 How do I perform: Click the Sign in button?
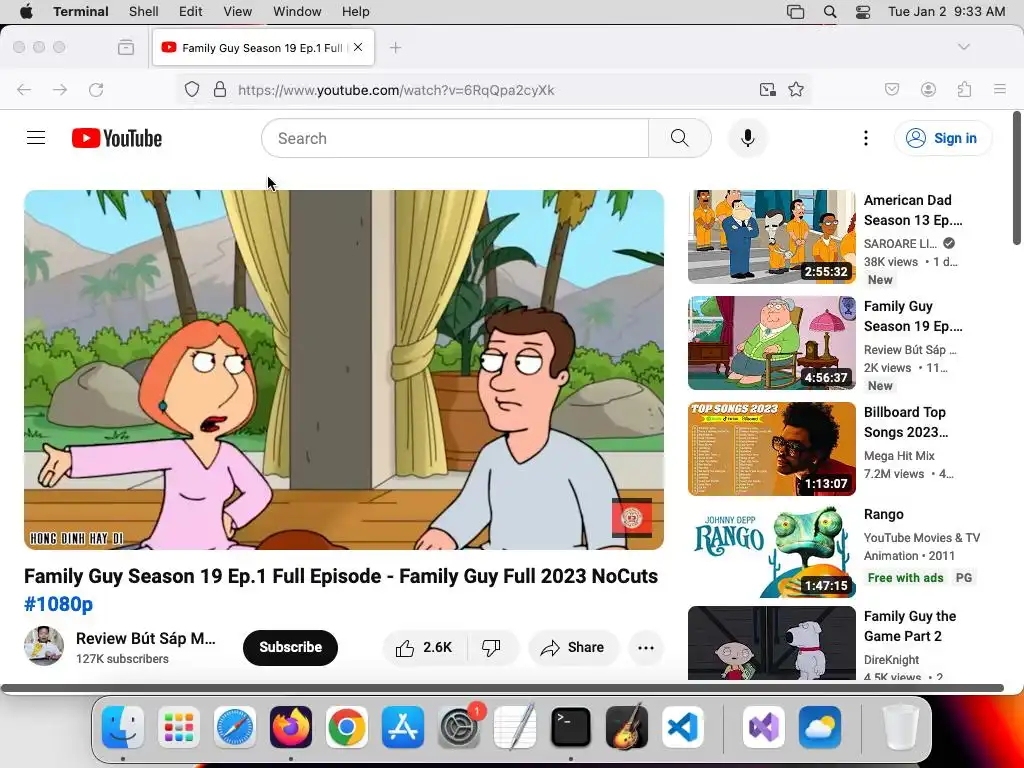[943, 138]
